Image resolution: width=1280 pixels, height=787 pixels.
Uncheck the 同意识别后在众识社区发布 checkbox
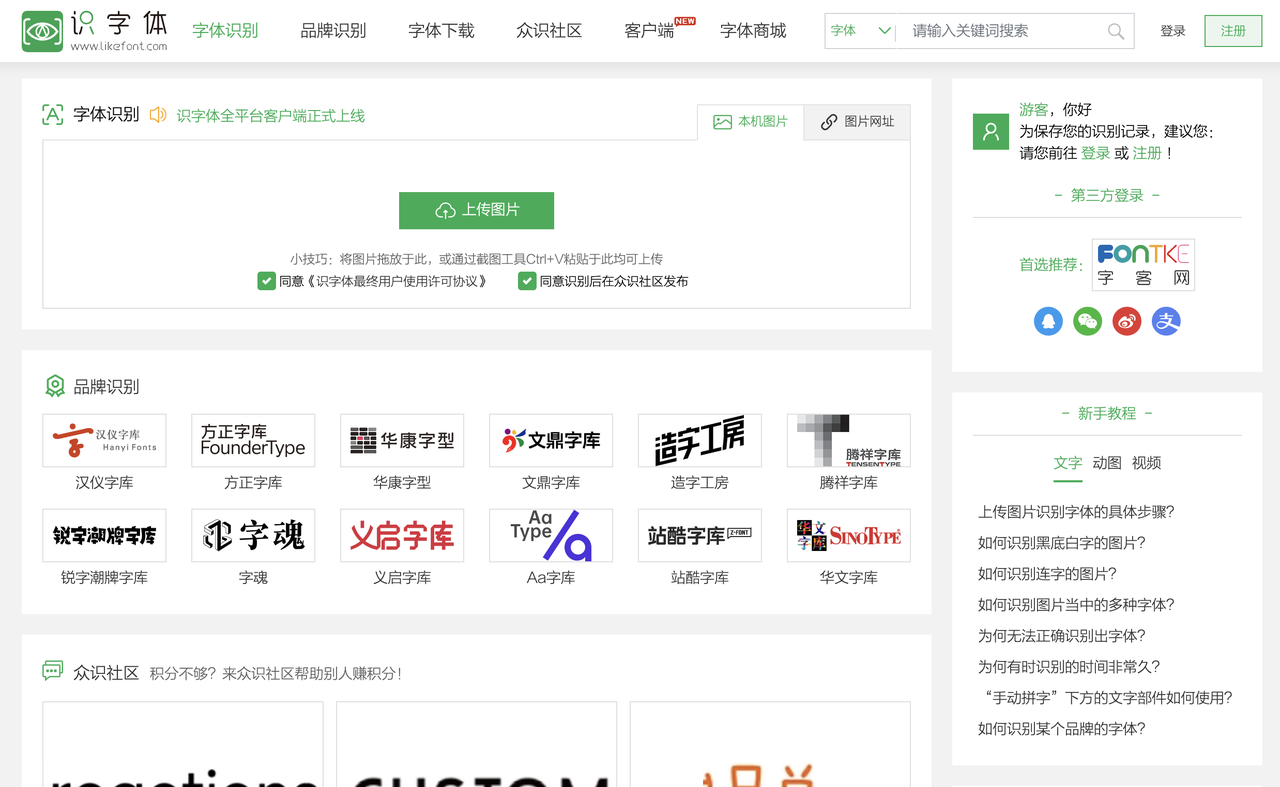[527, 281]
